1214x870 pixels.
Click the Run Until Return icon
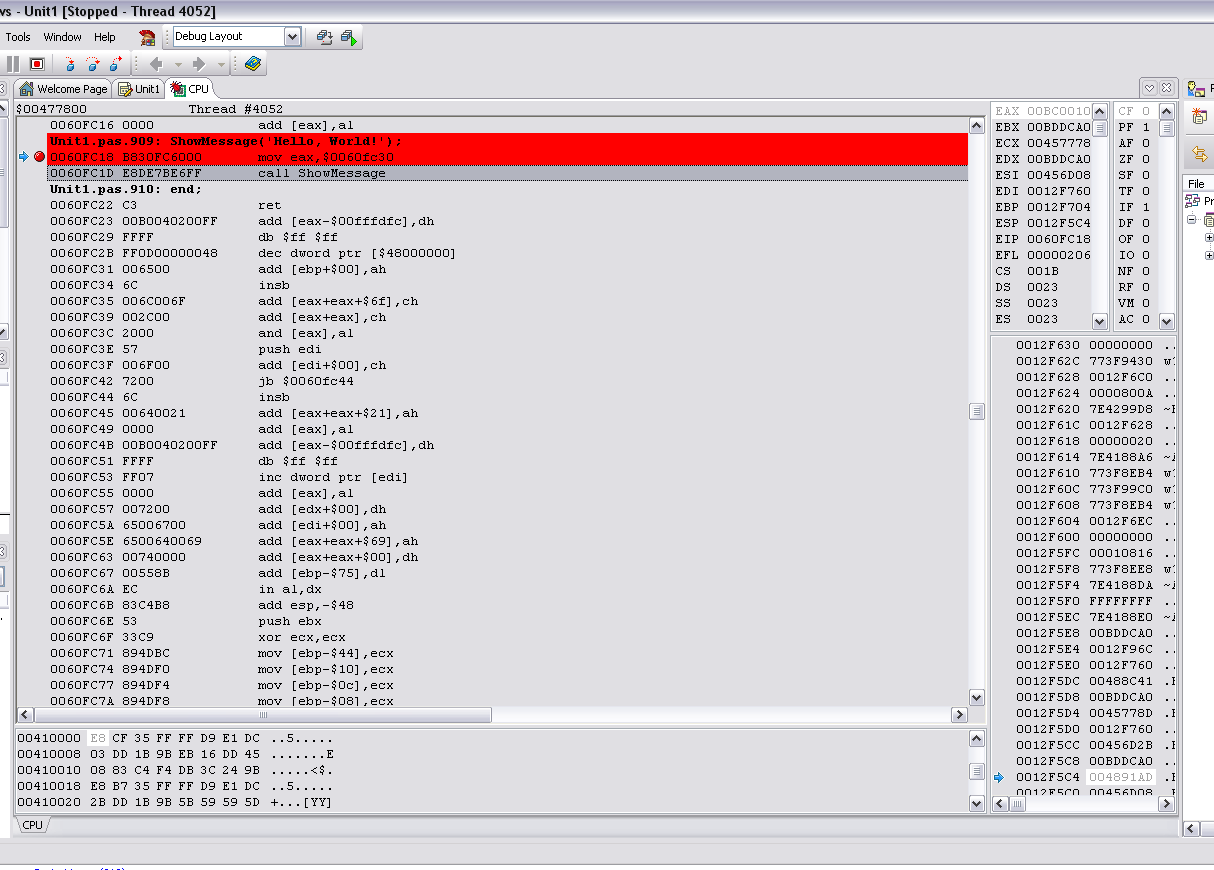click(x=115, y=64)
